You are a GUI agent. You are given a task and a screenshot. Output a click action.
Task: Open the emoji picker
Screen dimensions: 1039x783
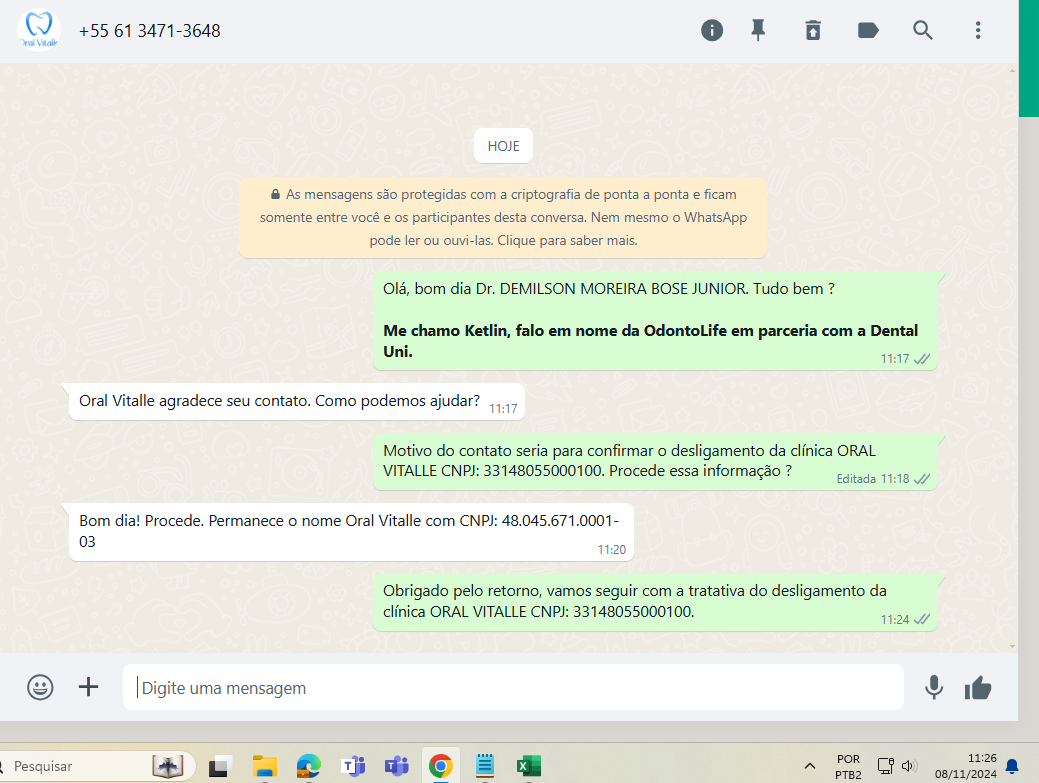pos(40,687)
